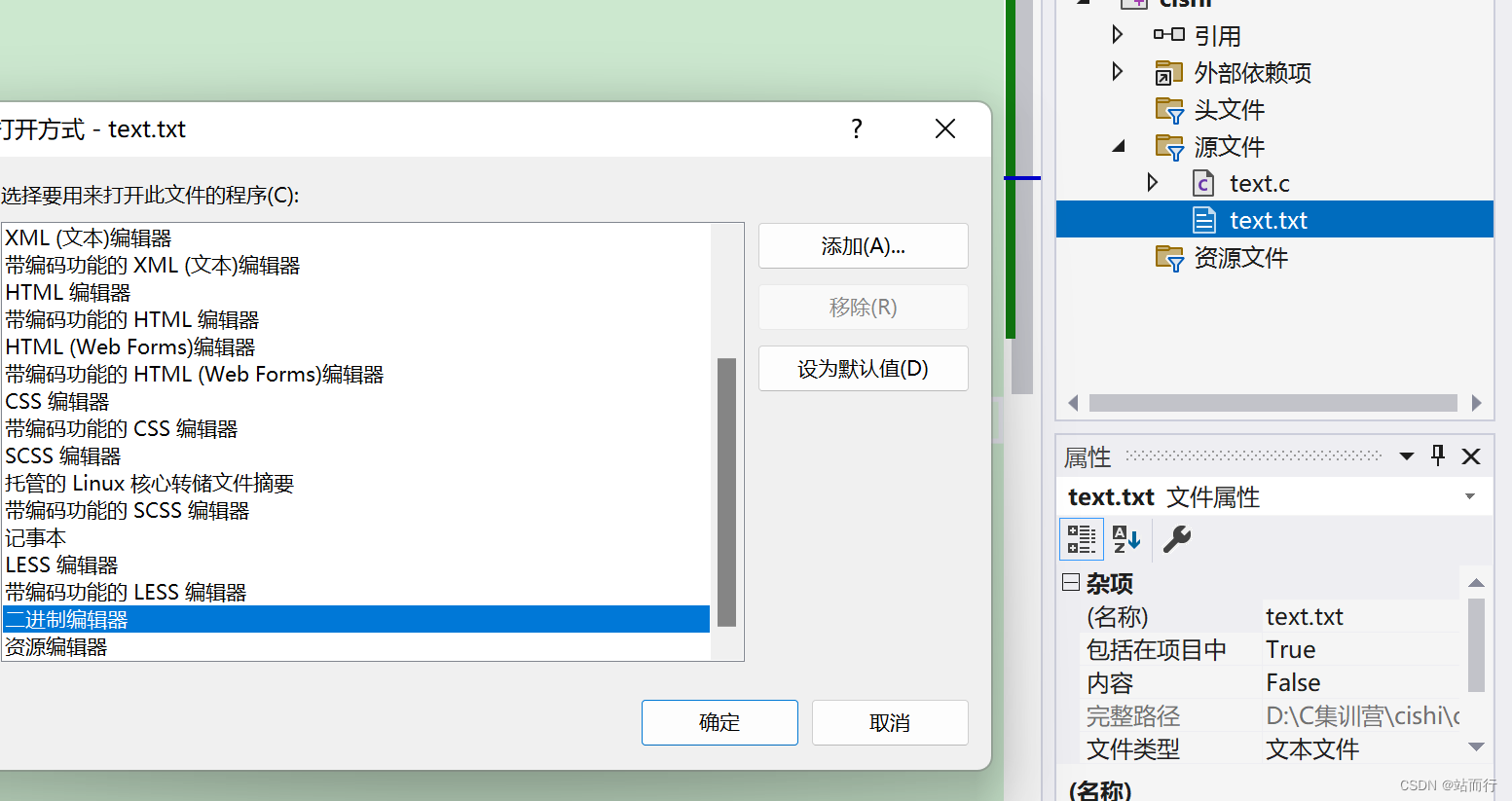Select 带编码功能的 HTML (Web Forms)编辑器
This screenshot has height=801, width=1512.
click(356, 374)
